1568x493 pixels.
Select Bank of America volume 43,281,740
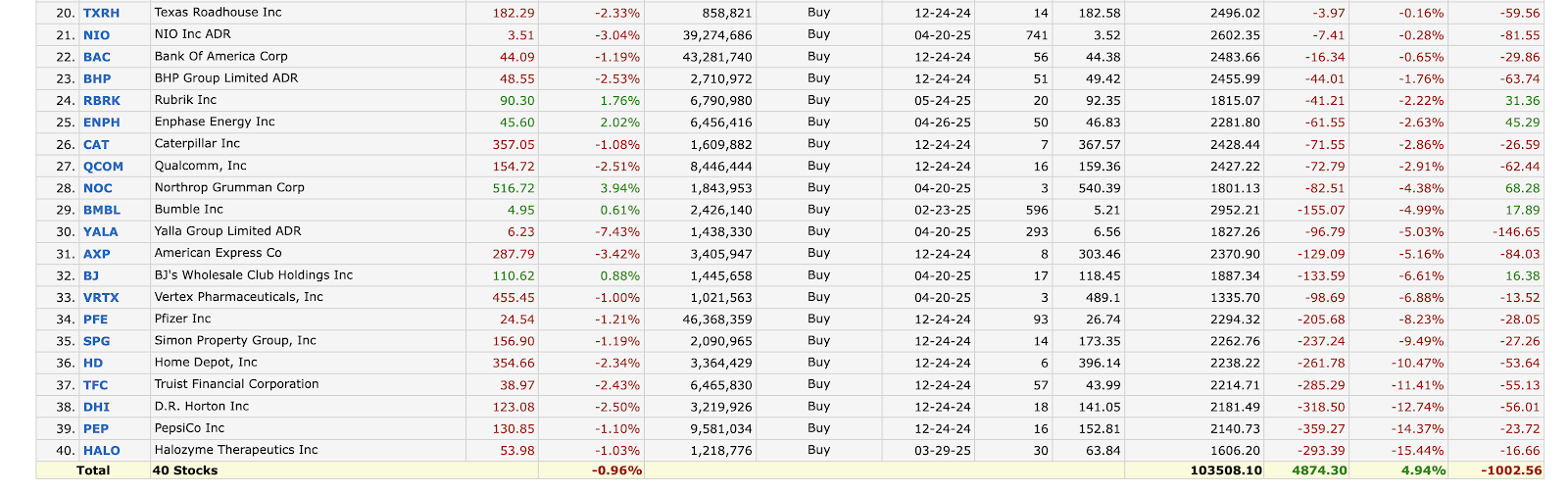click(717, 57)
